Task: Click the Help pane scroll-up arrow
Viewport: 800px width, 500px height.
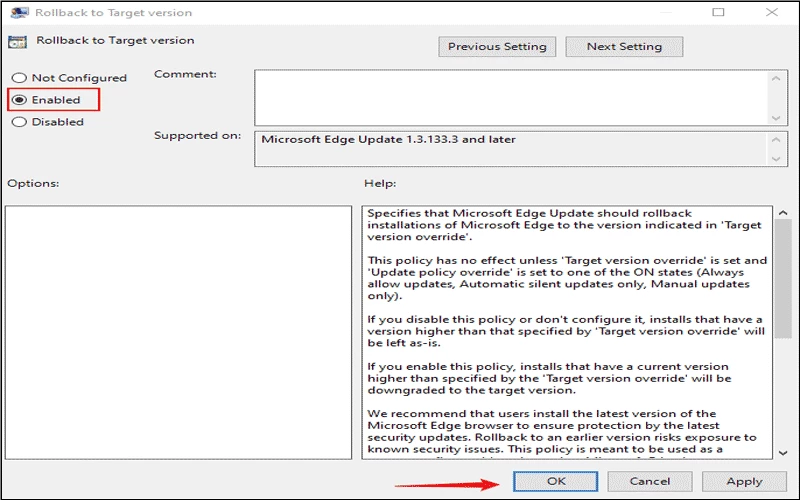Action: tap(783, 213)
